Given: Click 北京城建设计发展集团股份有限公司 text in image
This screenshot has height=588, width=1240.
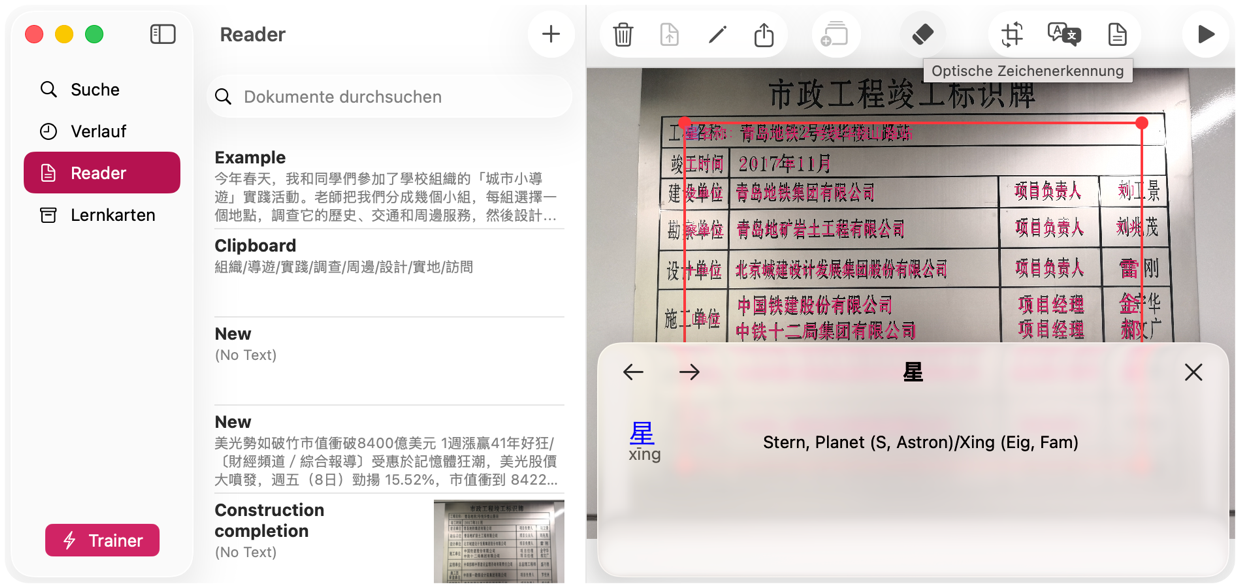Looking at the screenshot, I should [841, 269].
